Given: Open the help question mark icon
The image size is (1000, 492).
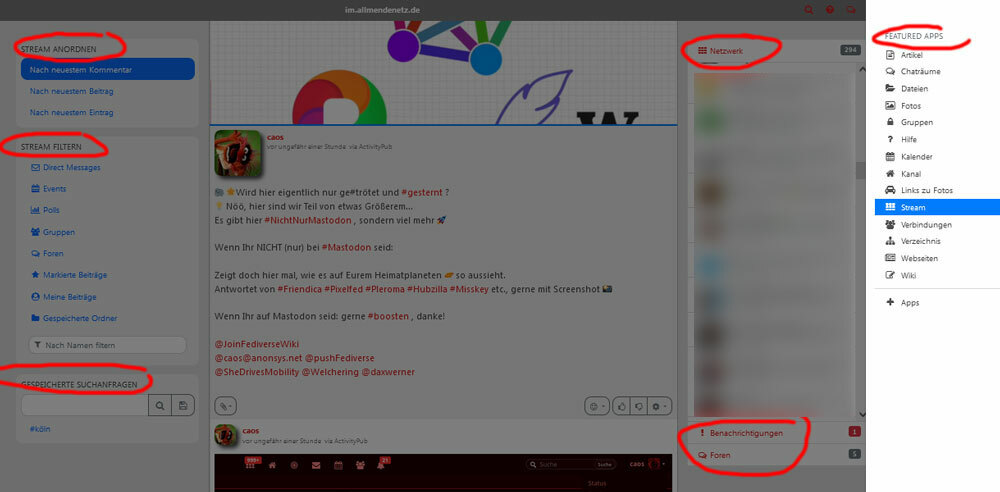Looking at the screenshot, I should (x=830, y=10).
